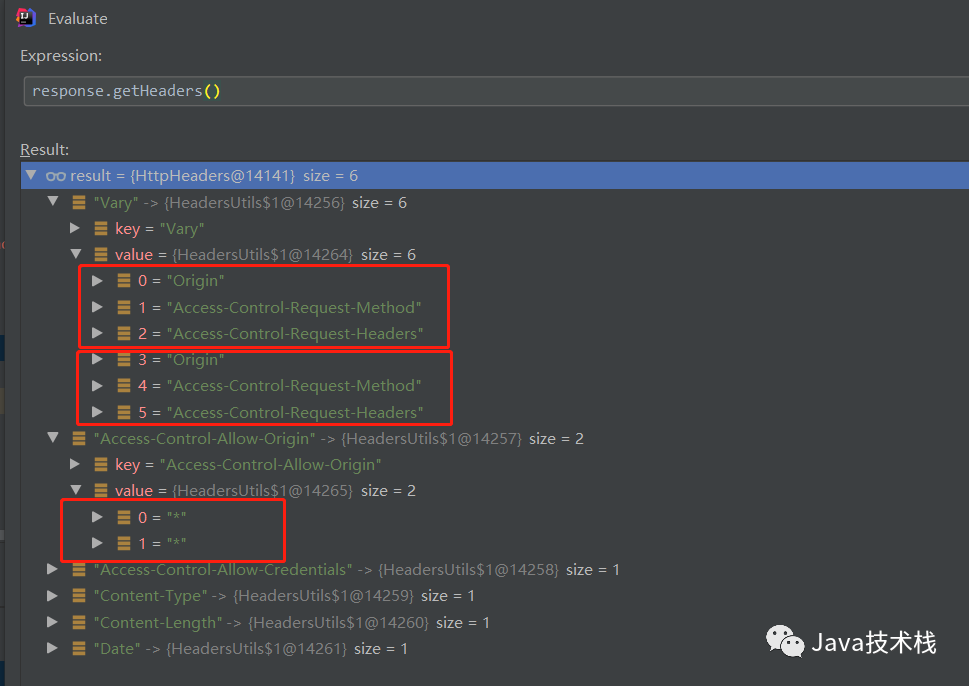Click the icon beside key = "Access-Control-Allow-Origin"
Screen dimensions: 969x686
(x=100, y=465)
